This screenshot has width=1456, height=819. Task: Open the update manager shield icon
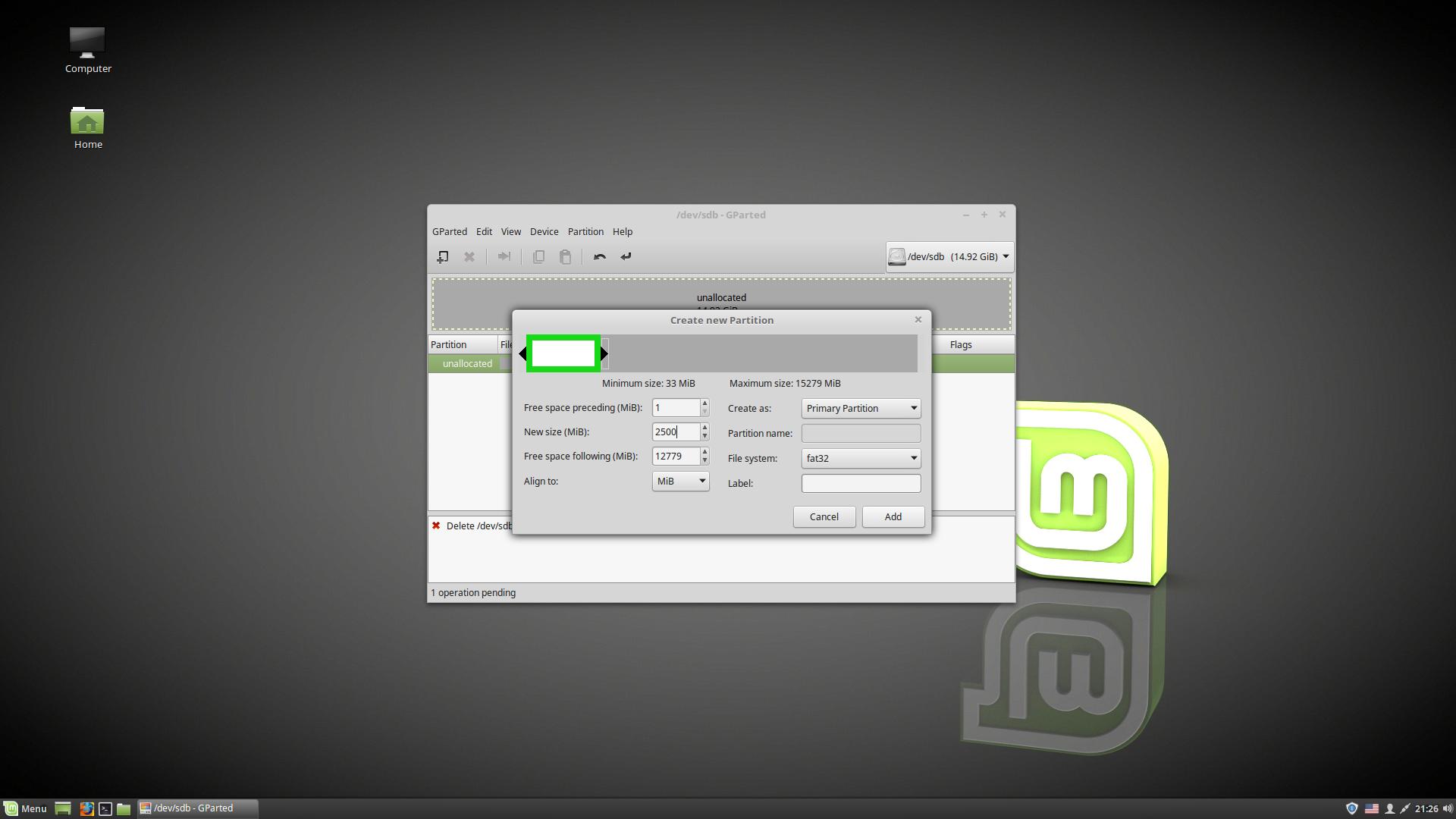click(1351, 809)
